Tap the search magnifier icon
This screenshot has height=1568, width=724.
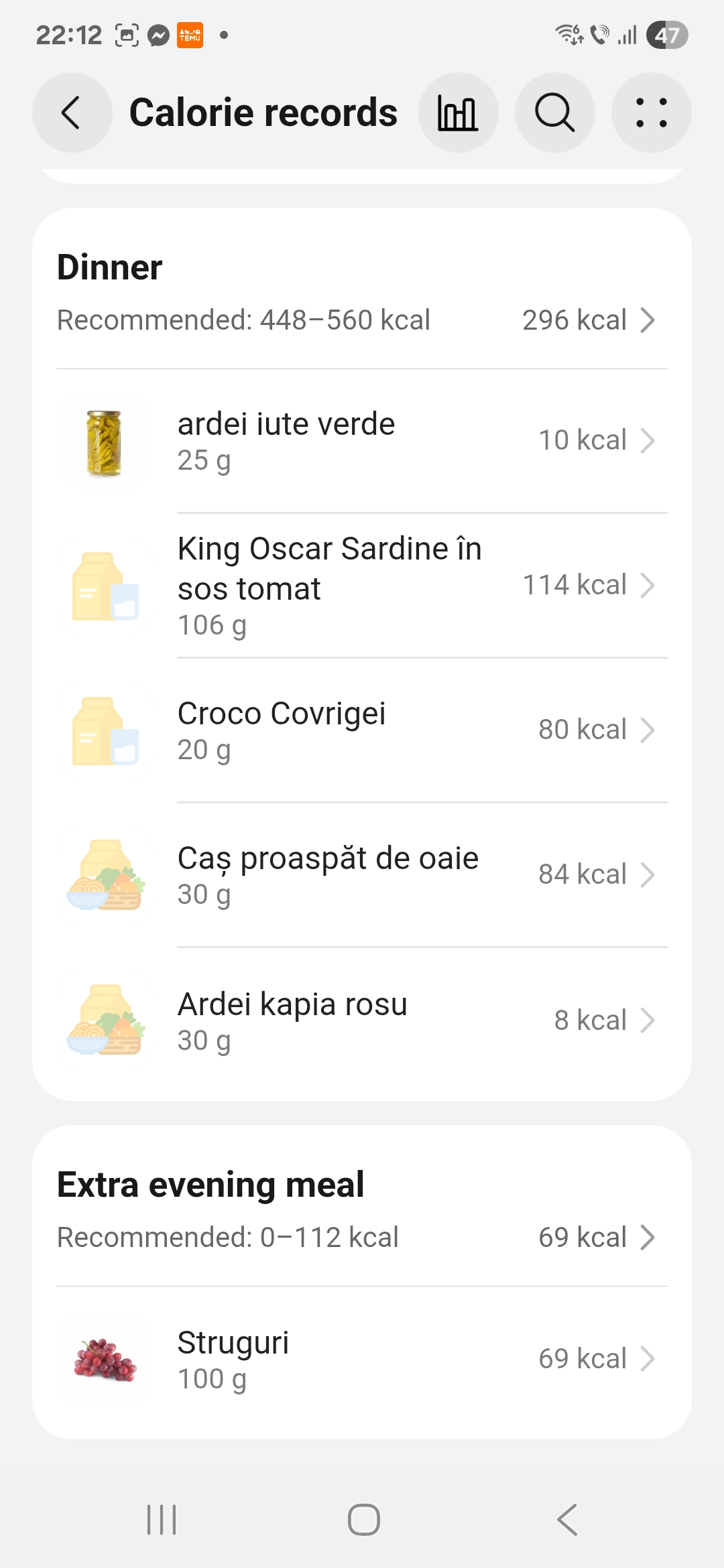[x=554, y=113]
